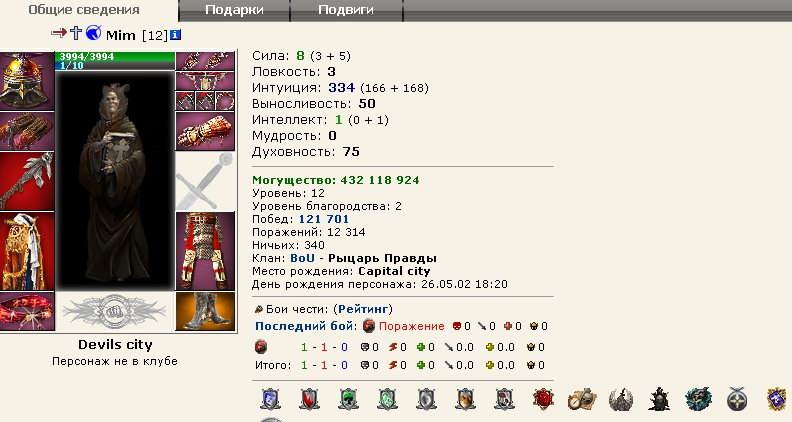
Task: Select the red mace weapon slot
Action: pos(27,181)
